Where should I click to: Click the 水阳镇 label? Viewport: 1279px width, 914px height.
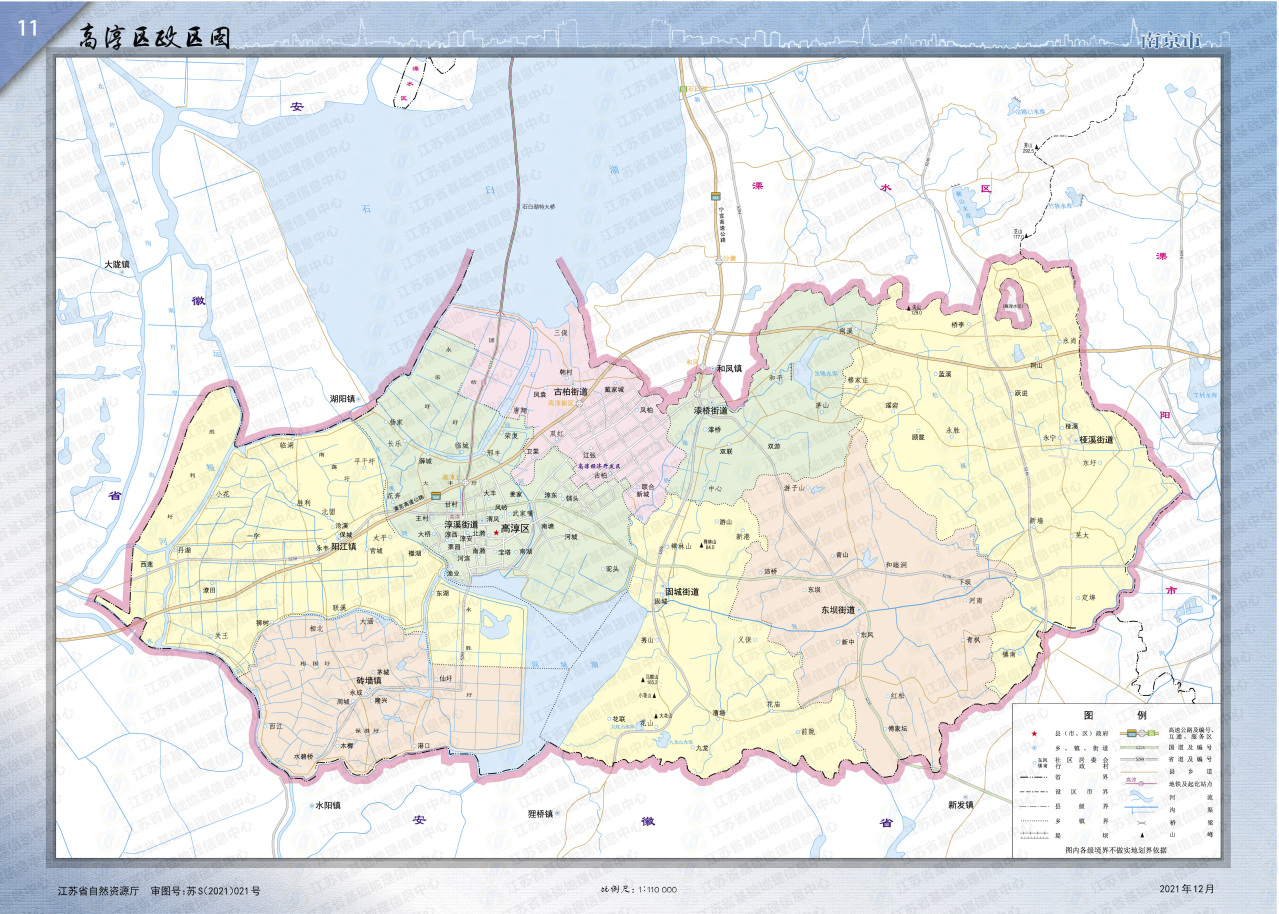coord(328,805)
